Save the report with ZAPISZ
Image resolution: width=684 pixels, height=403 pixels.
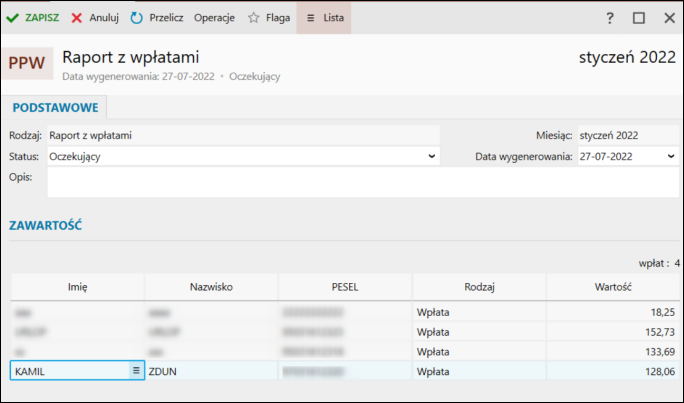(33, 18)
